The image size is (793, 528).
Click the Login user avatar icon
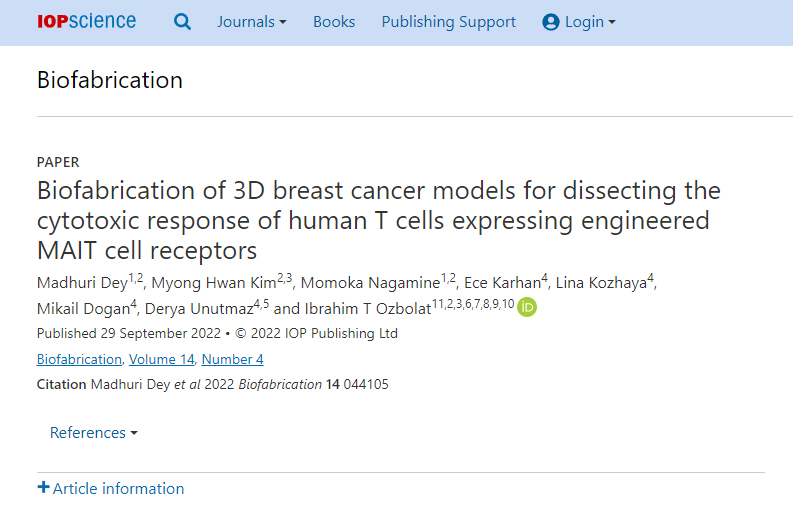[x=551, y=22]
